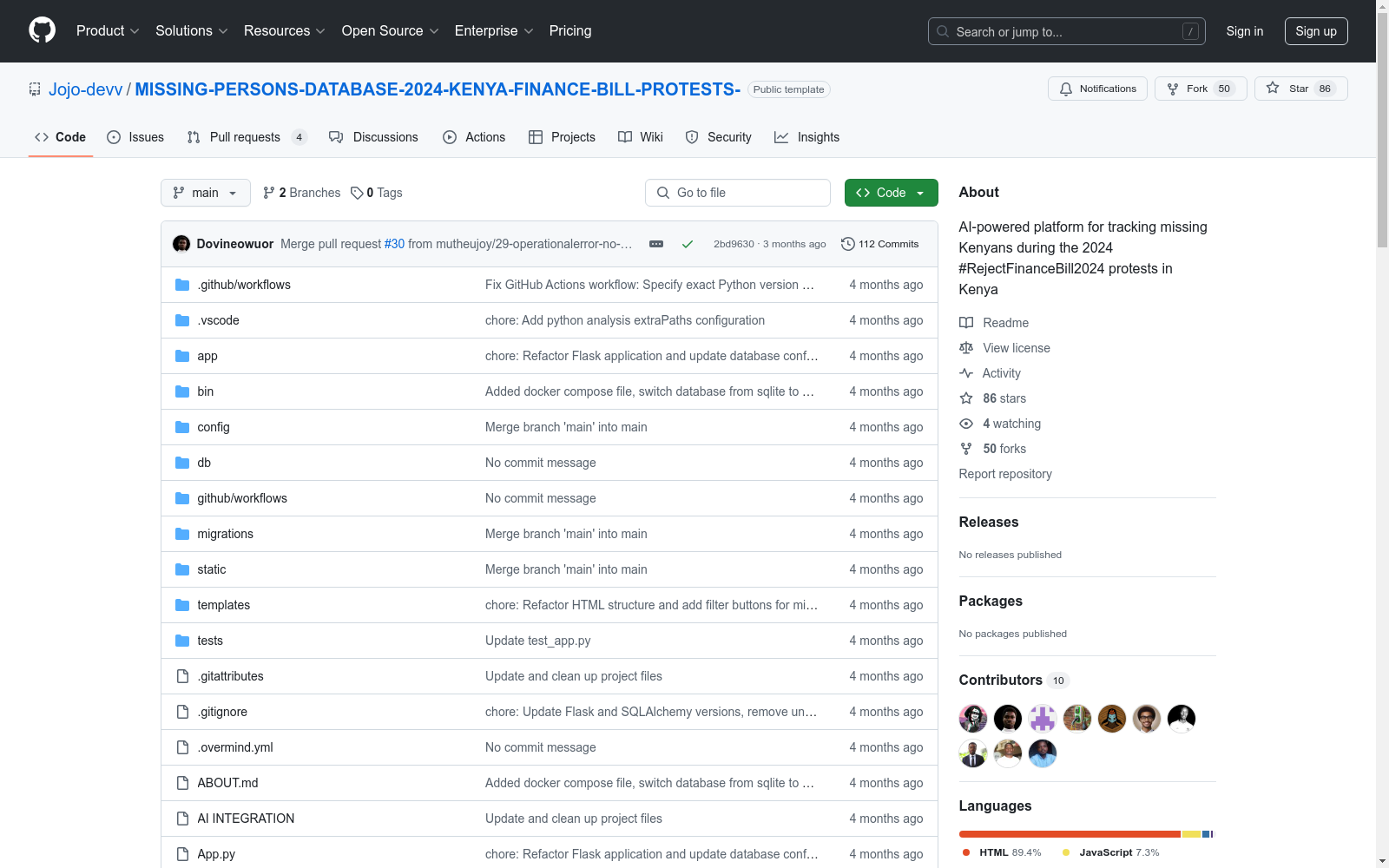1389x868 pixels.
Task: Click the Activity pulse icon
Action: [966, 373]
